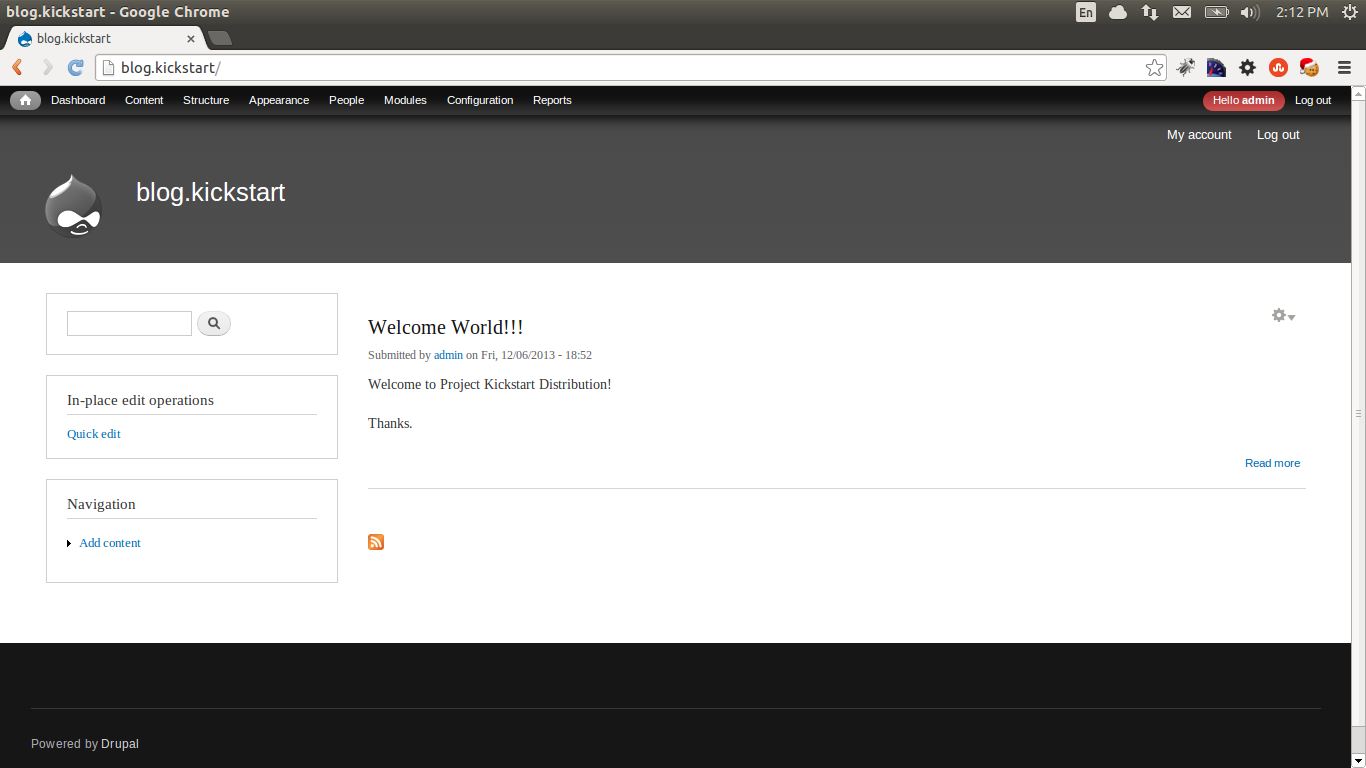Click the network upload/download indicator in system tray

coord(1149,12)
